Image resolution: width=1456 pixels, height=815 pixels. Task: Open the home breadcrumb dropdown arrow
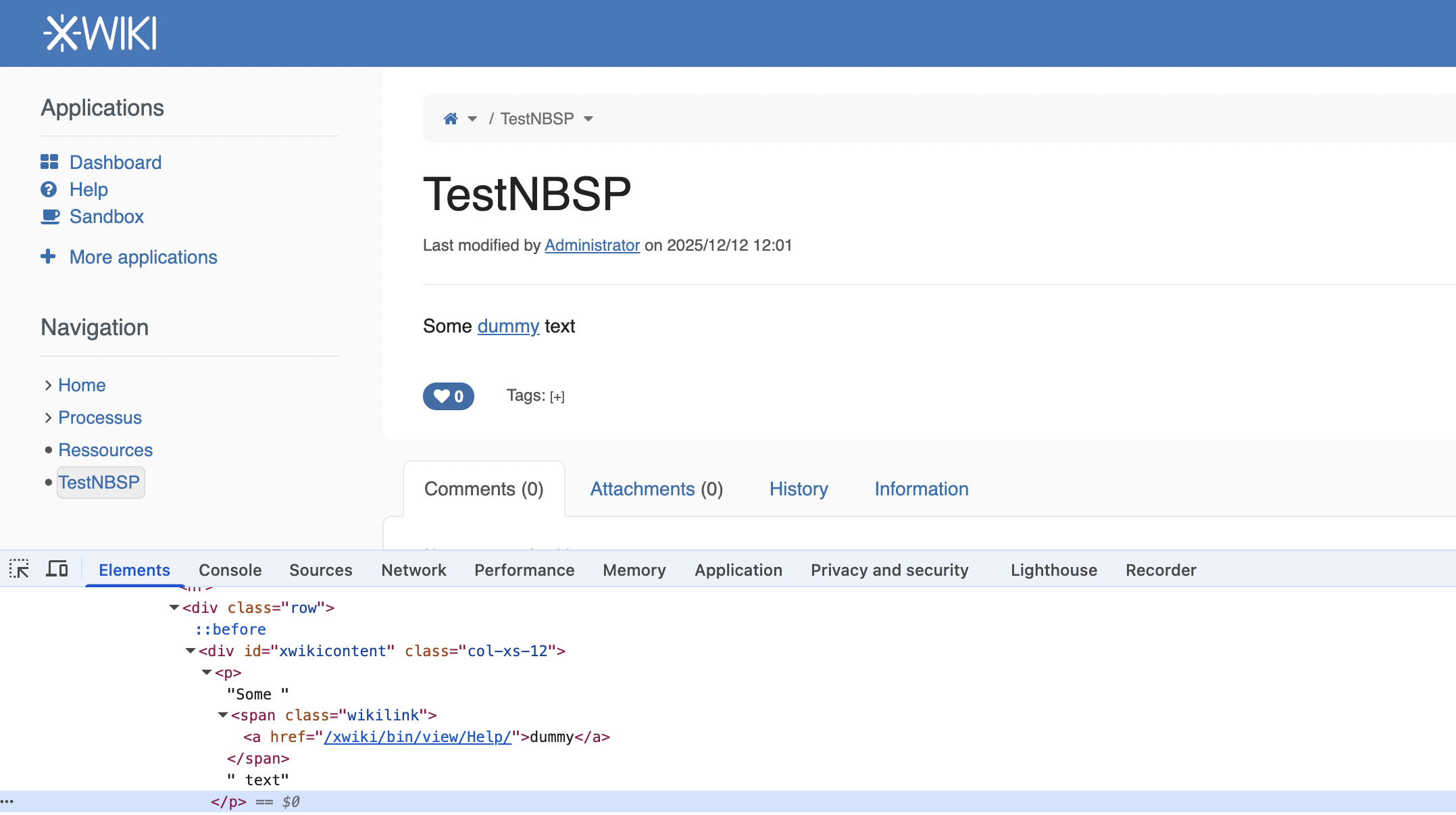tap(472, 119)
